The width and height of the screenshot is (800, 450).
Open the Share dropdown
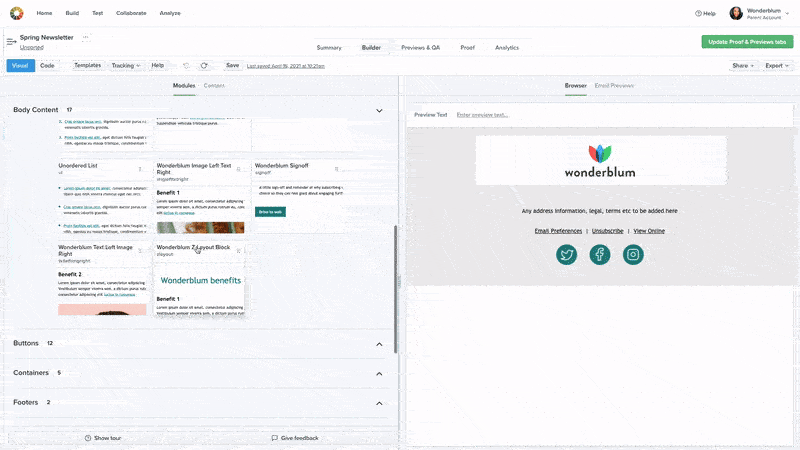point(743,65)
